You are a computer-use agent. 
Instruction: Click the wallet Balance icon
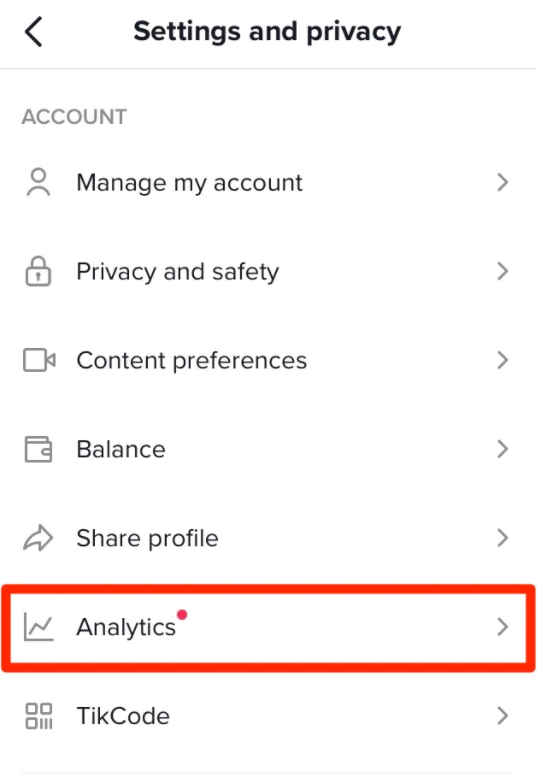38,449
